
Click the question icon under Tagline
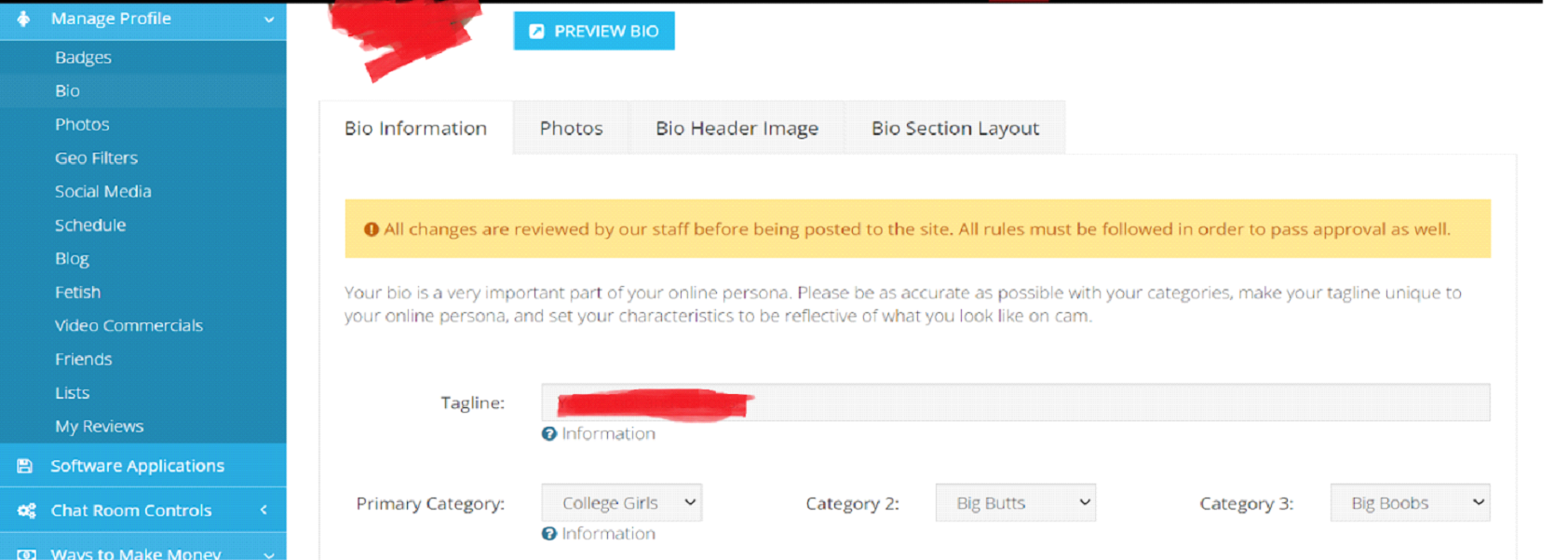click(x=549, y=433)
